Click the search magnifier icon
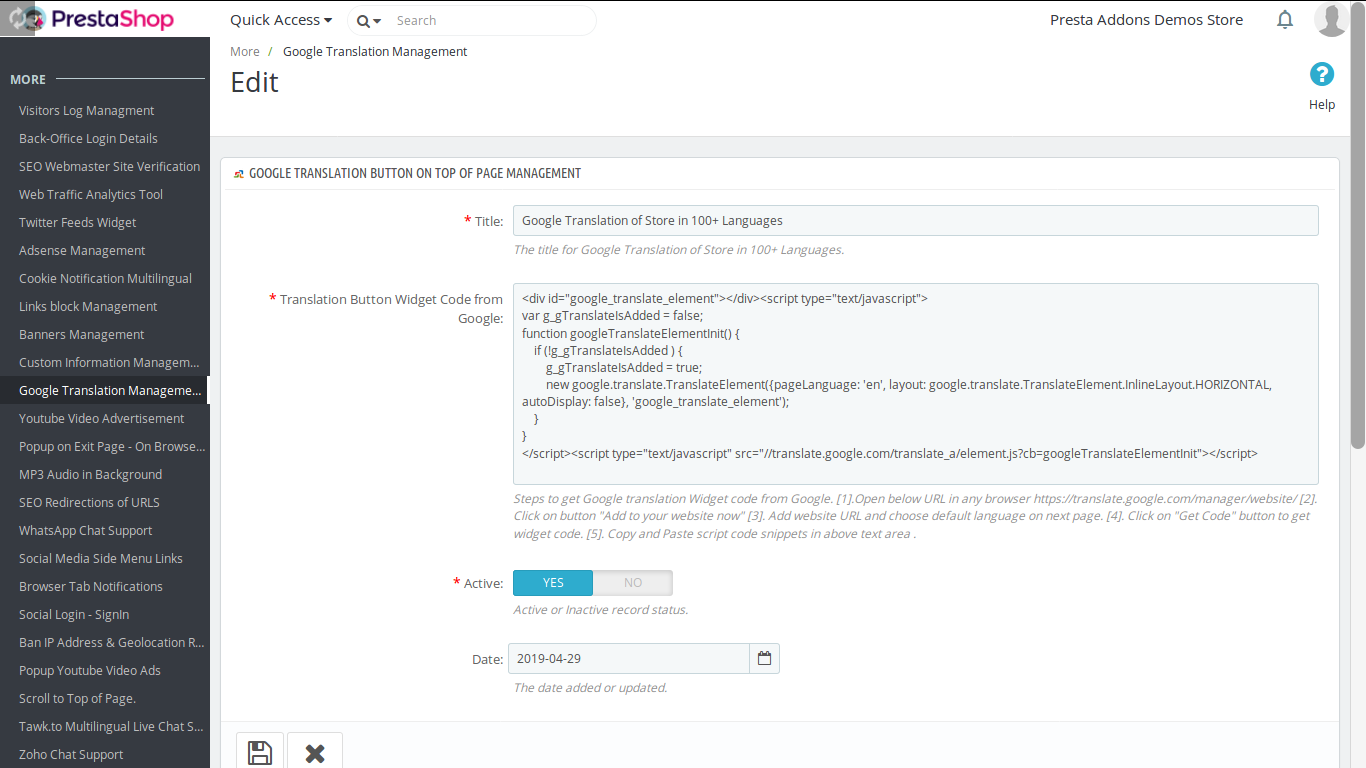 (x=363, y=21)
